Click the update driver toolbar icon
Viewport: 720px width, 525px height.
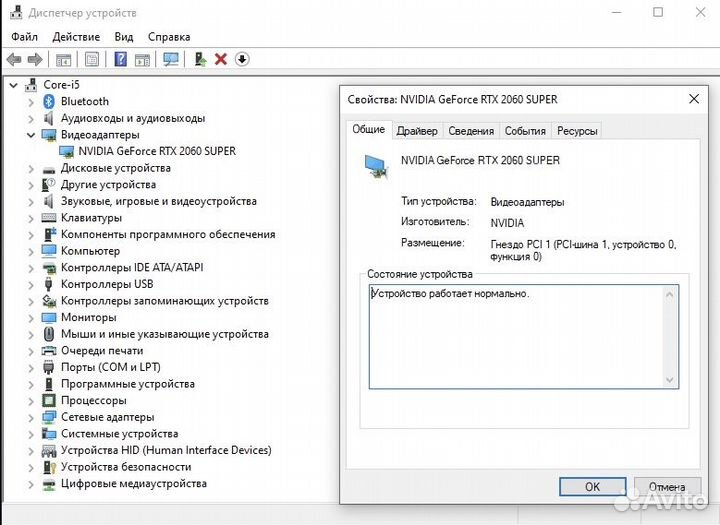click(200, 60)
